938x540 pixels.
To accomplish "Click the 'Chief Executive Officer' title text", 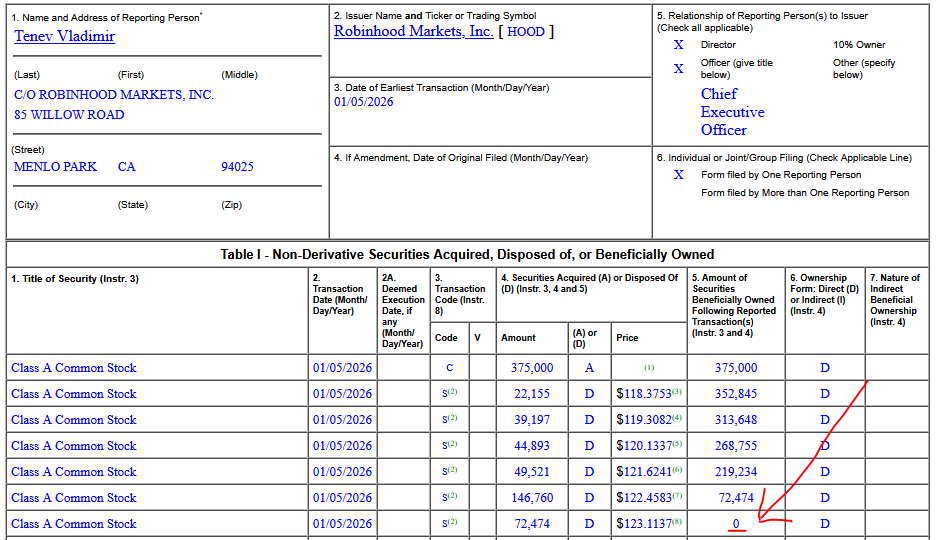I will [732, 112].
